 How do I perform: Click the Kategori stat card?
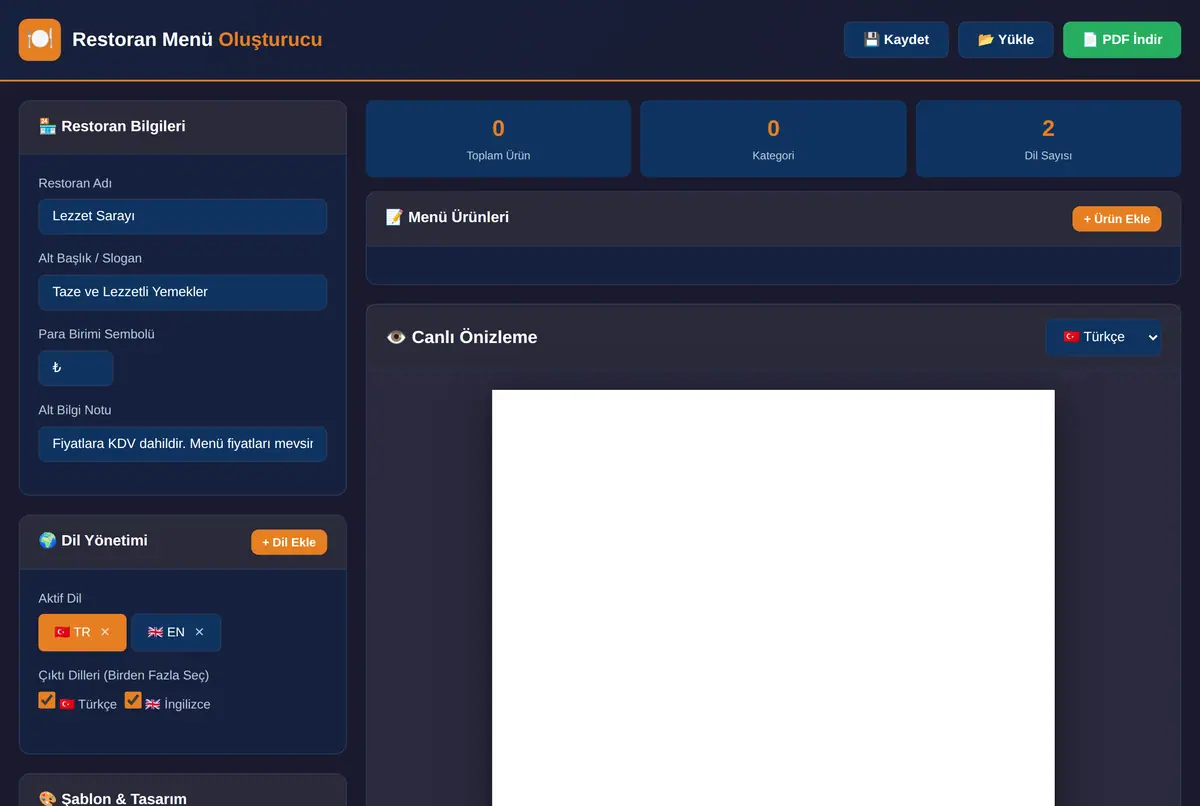click(x=773, y=139)
